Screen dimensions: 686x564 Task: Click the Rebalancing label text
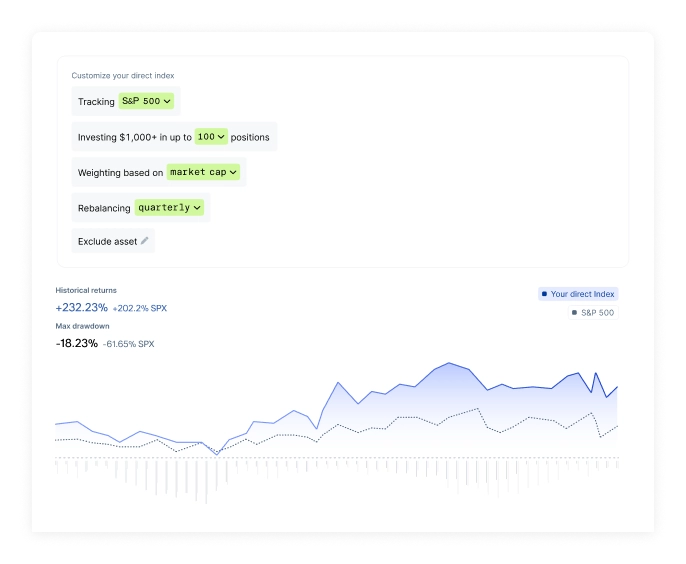[x=104, y=208]
